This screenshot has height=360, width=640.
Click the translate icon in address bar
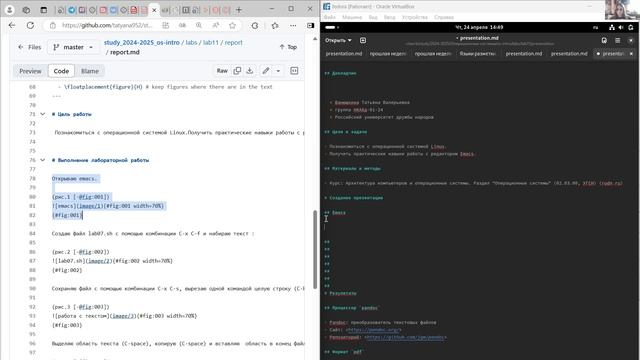(182, 25)
